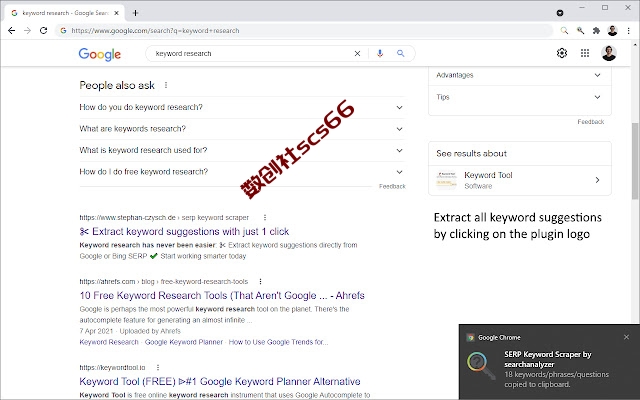The width and height of the screenshot is (640, 400).
Task: Click the stephan-czysch.de breadcrumb URL
Action: (x=164, y=218)
